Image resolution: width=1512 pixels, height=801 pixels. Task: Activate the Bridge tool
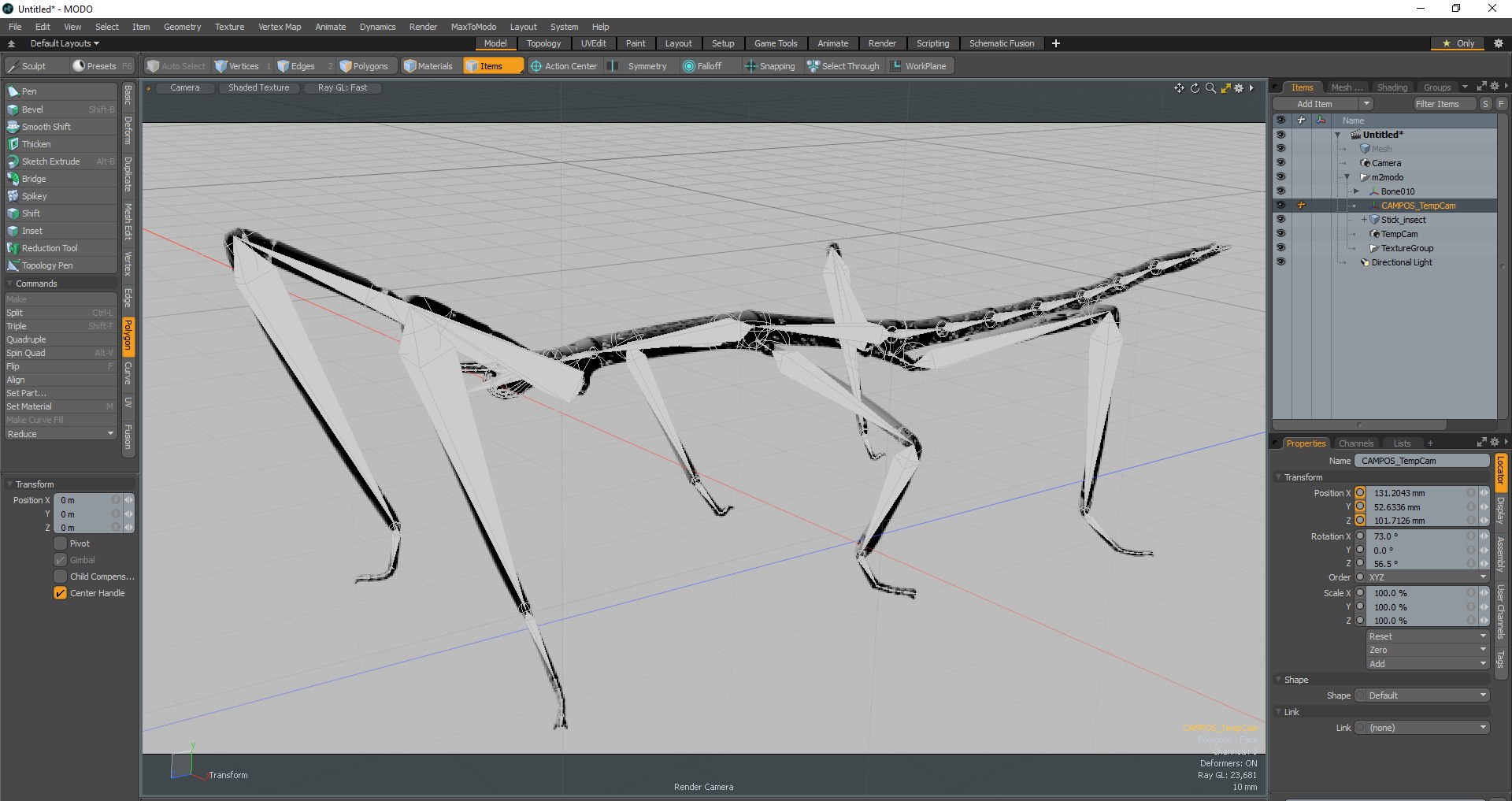61,179
